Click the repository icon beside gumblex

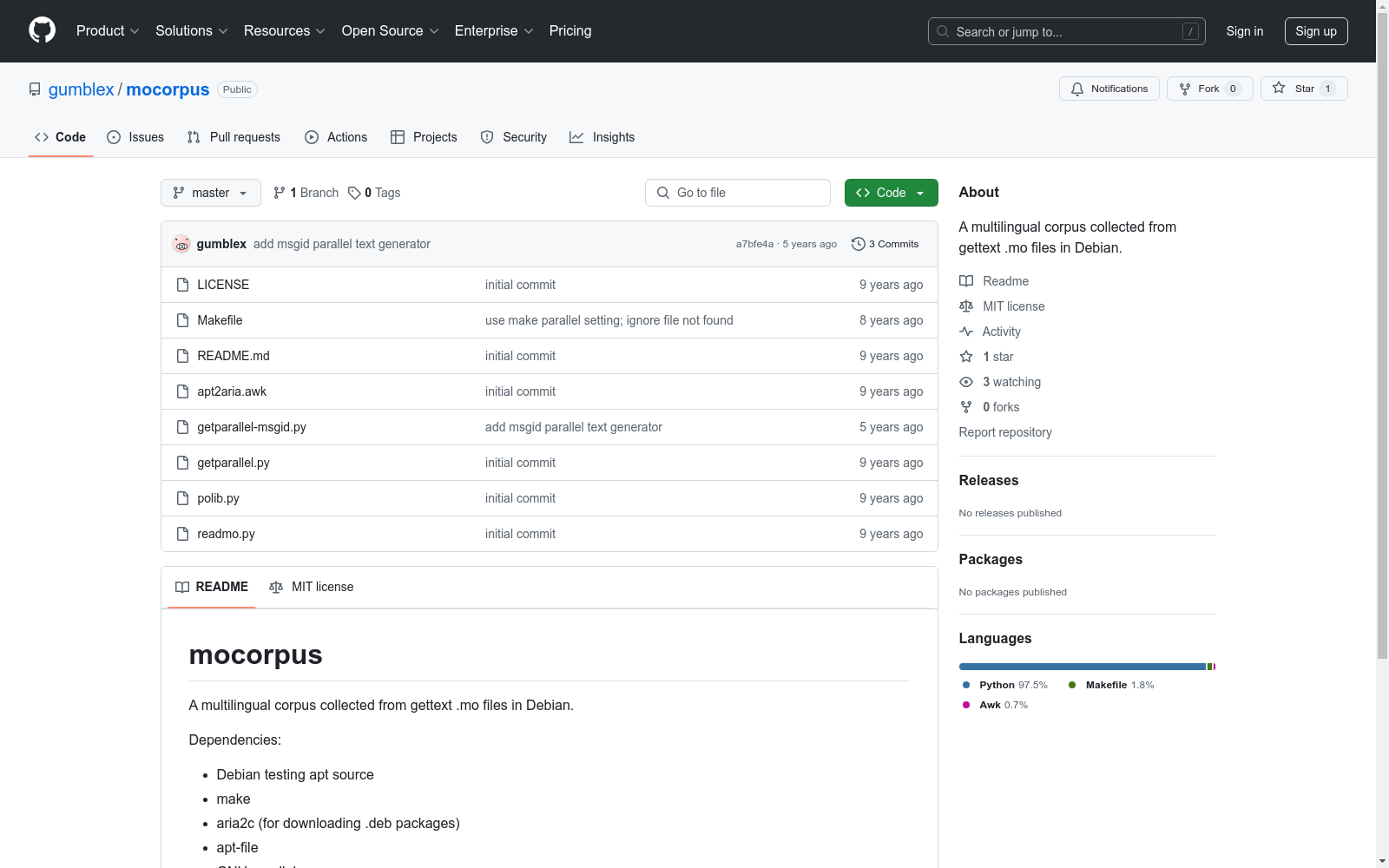[35, 89]
